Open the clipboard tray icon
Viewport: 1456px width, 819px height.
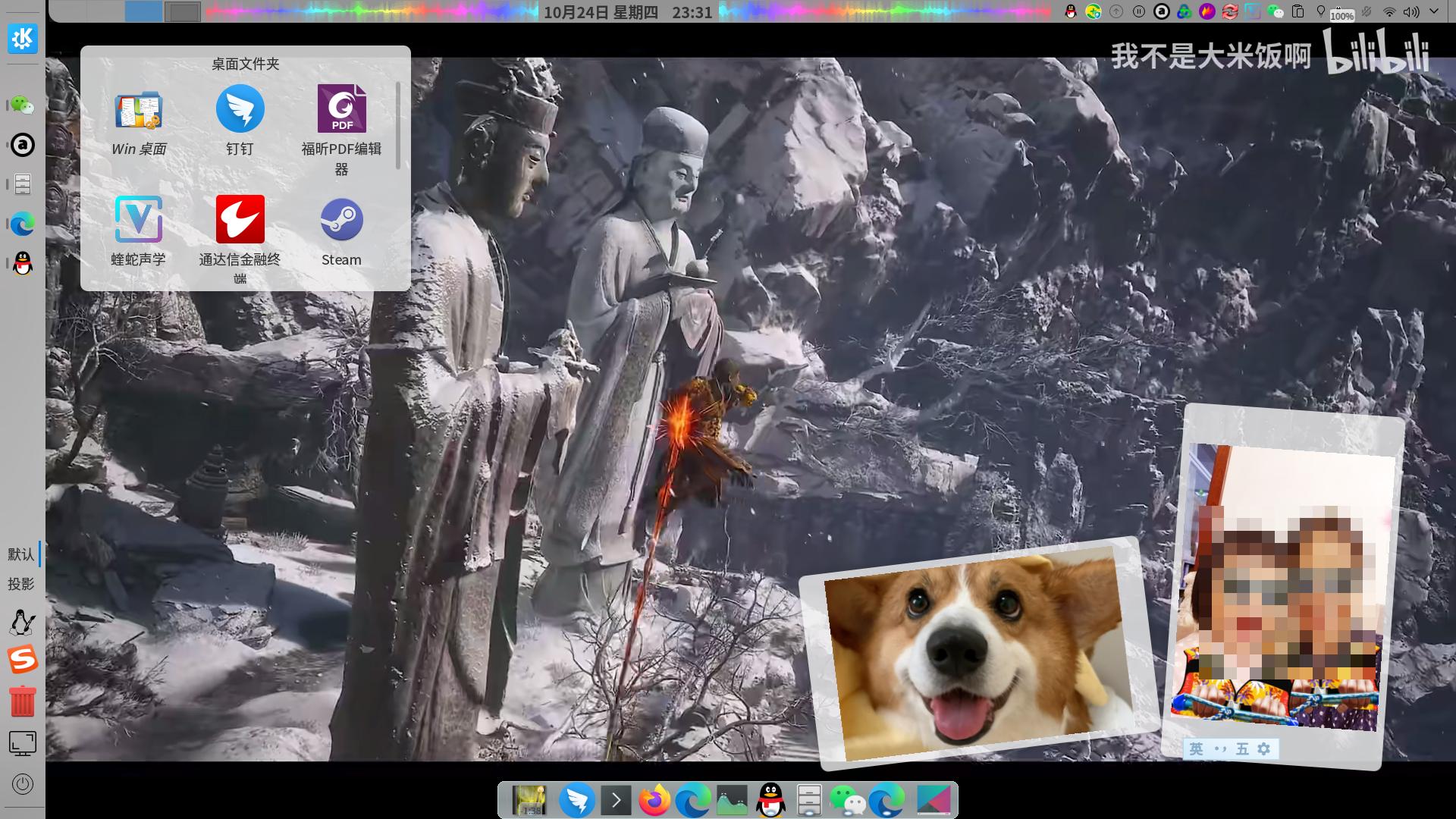pos(1298,11)
